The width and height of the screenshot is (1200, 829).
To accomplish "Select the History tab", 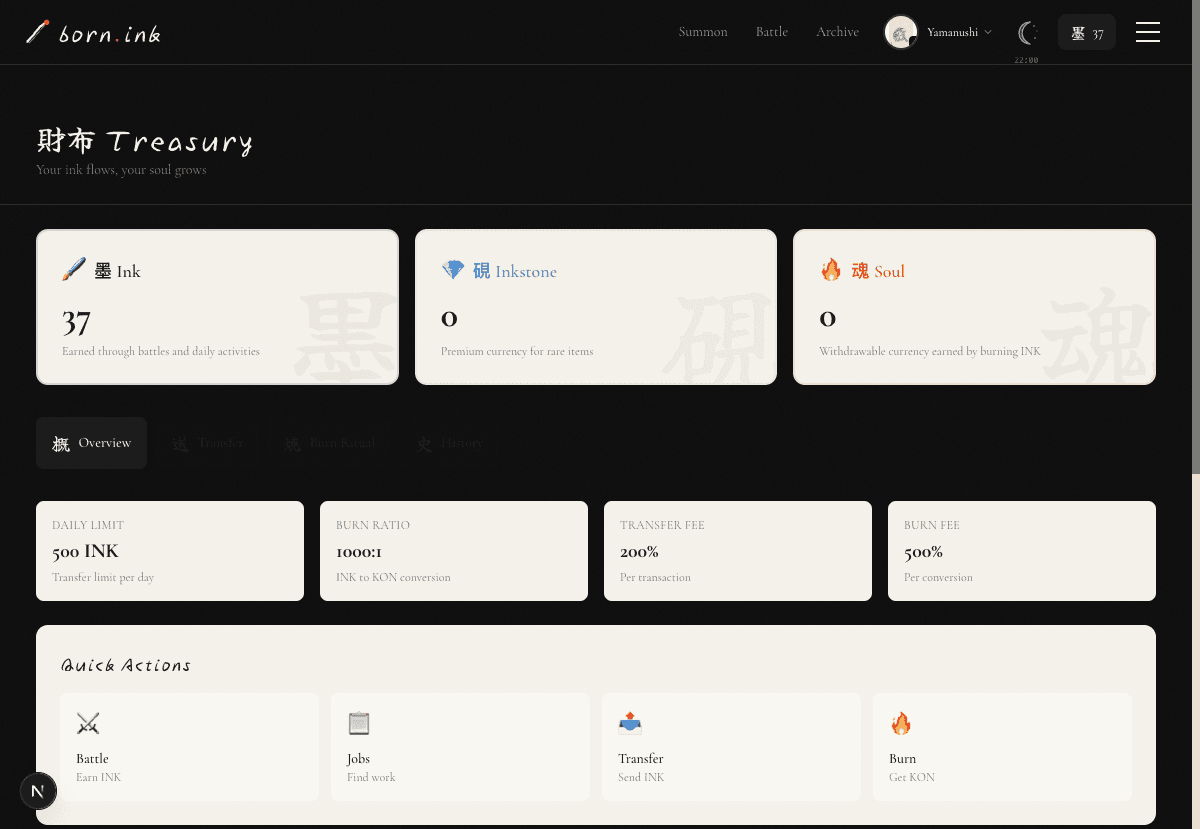I will tap(449, 443).
